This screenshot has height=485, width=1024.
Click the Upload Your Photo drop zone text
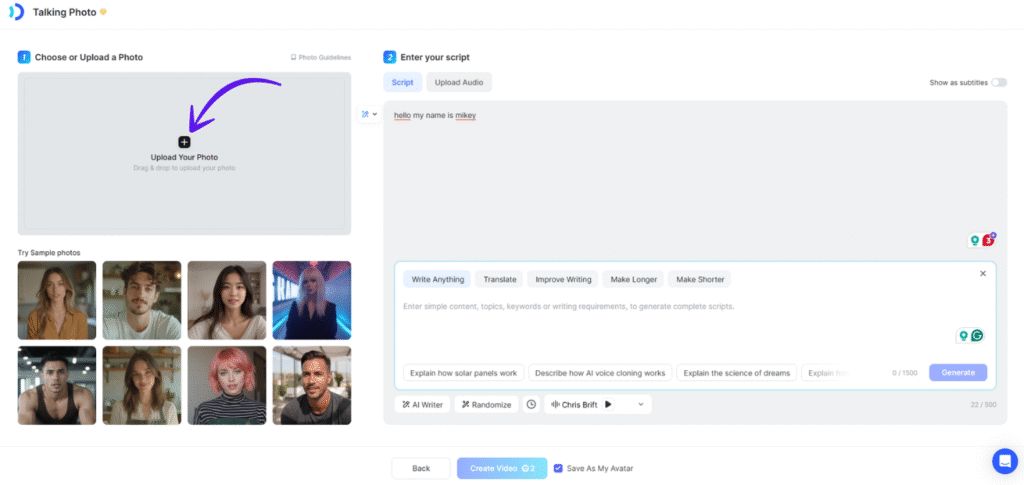pos(184,157)
